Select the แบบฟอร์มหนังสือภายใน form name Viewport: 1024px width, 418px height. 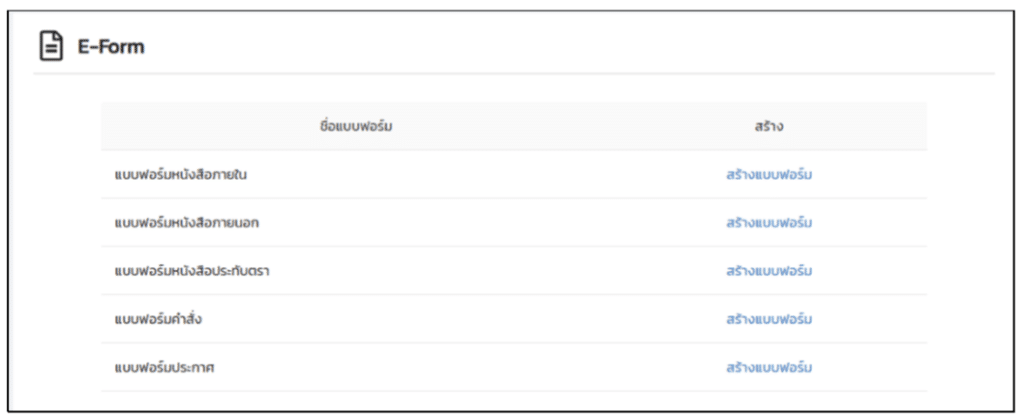[x=180, y=174]
